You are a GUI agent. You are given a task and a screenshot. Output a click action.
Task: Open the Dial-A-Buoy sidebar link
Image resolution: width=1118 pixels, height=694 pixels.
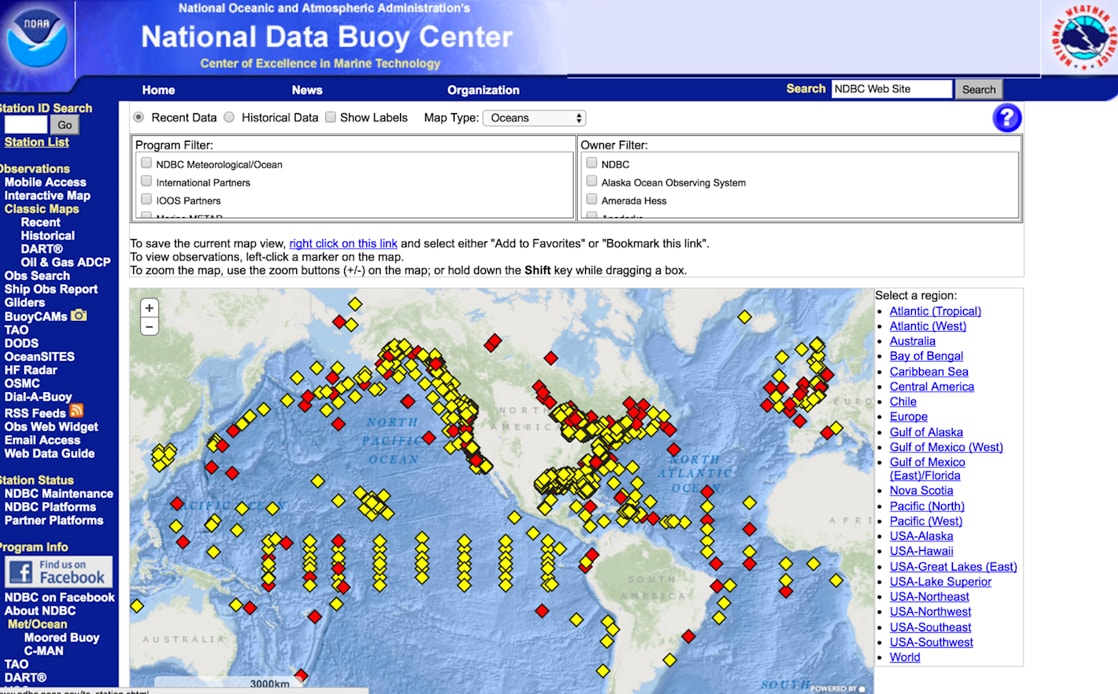38,397
